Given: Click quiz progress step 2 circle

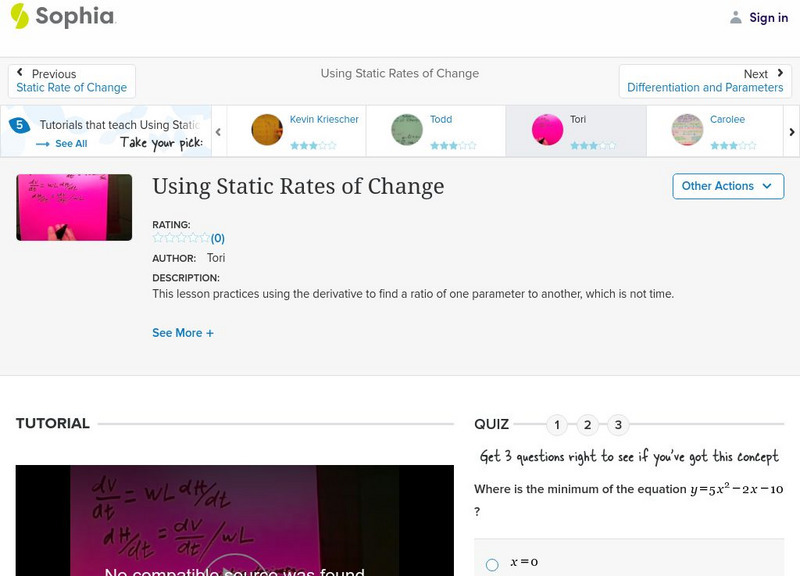Looking at the screenshot, I should coord(588,424).
